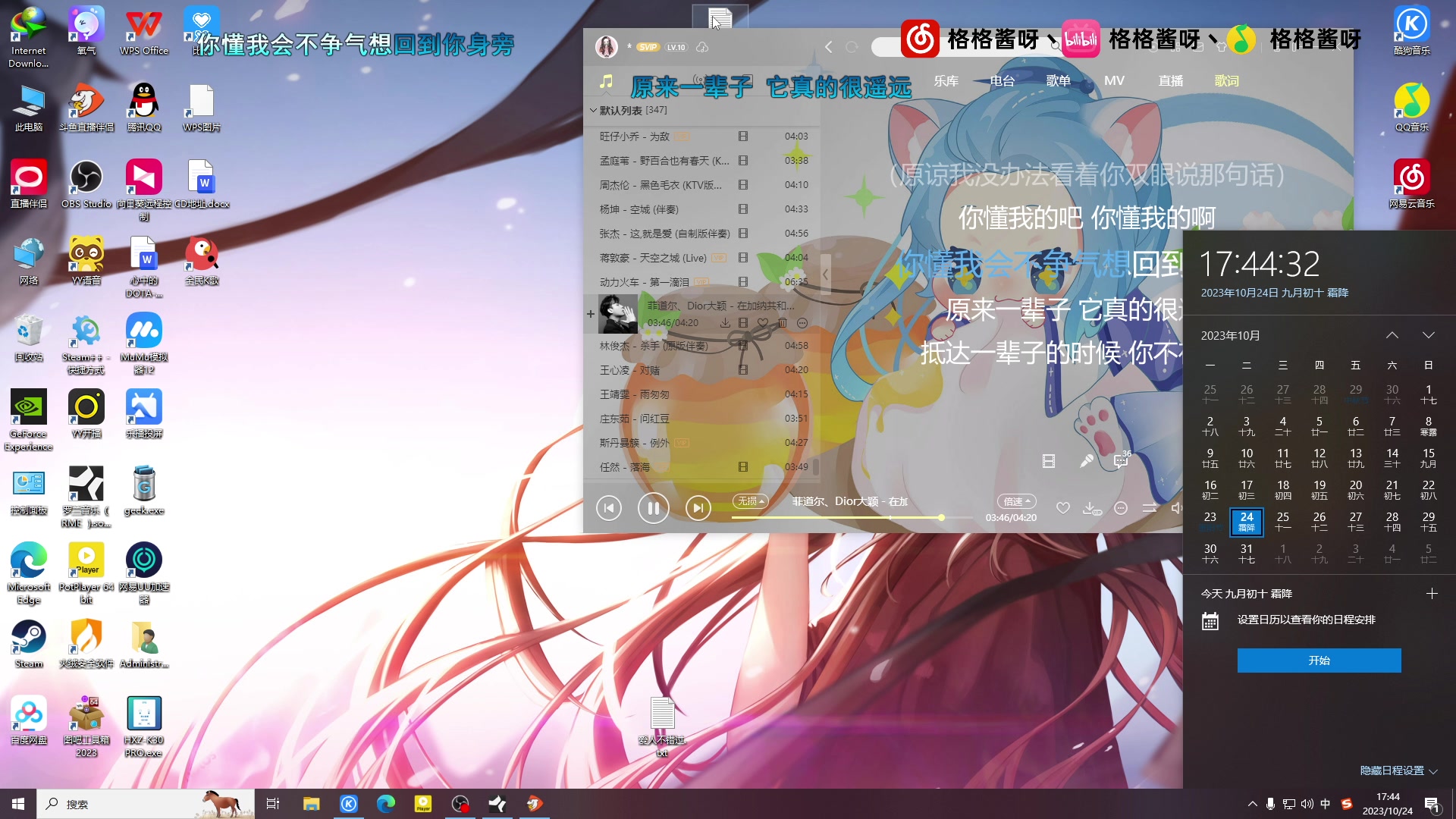Open more actions for playing song row

coord(802,323)
